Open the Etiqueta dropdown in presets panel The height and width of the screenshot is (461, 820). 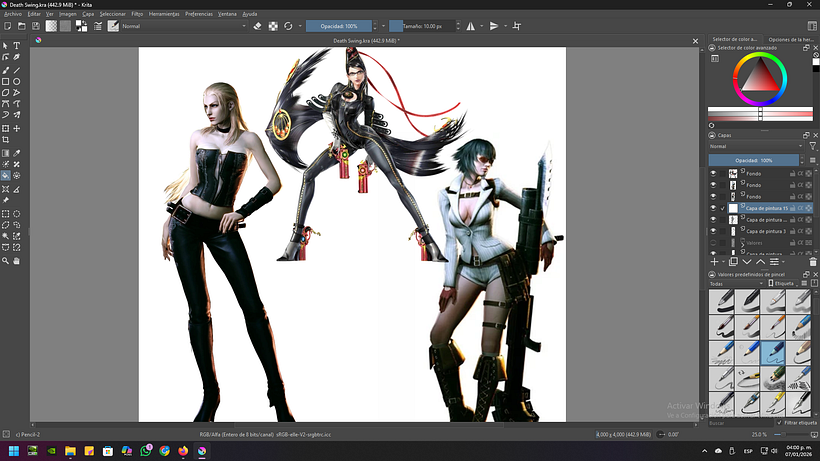783,283
